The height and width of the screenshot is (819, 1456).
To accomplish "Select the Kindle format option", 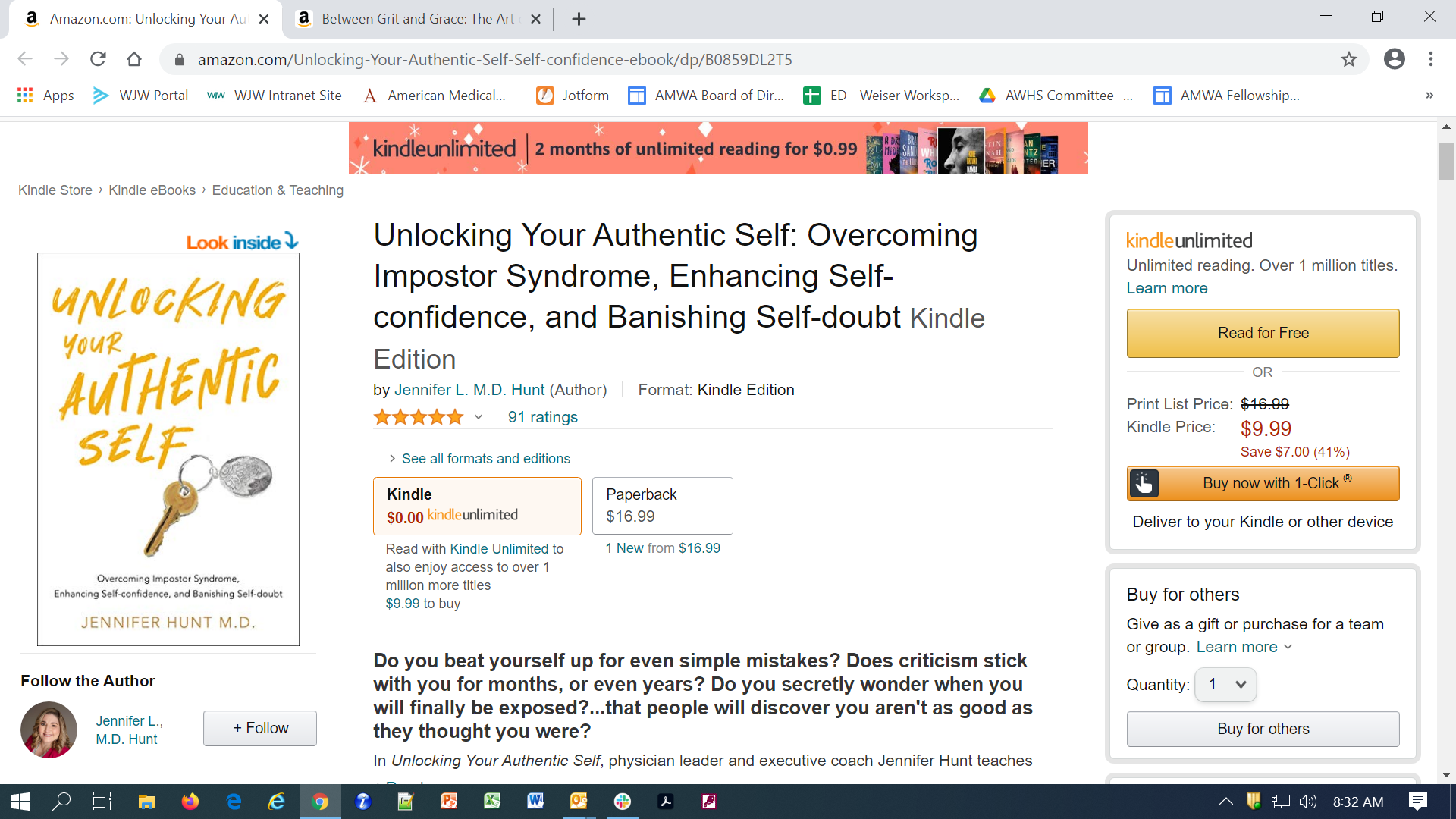I will click(x=477, y=506).
